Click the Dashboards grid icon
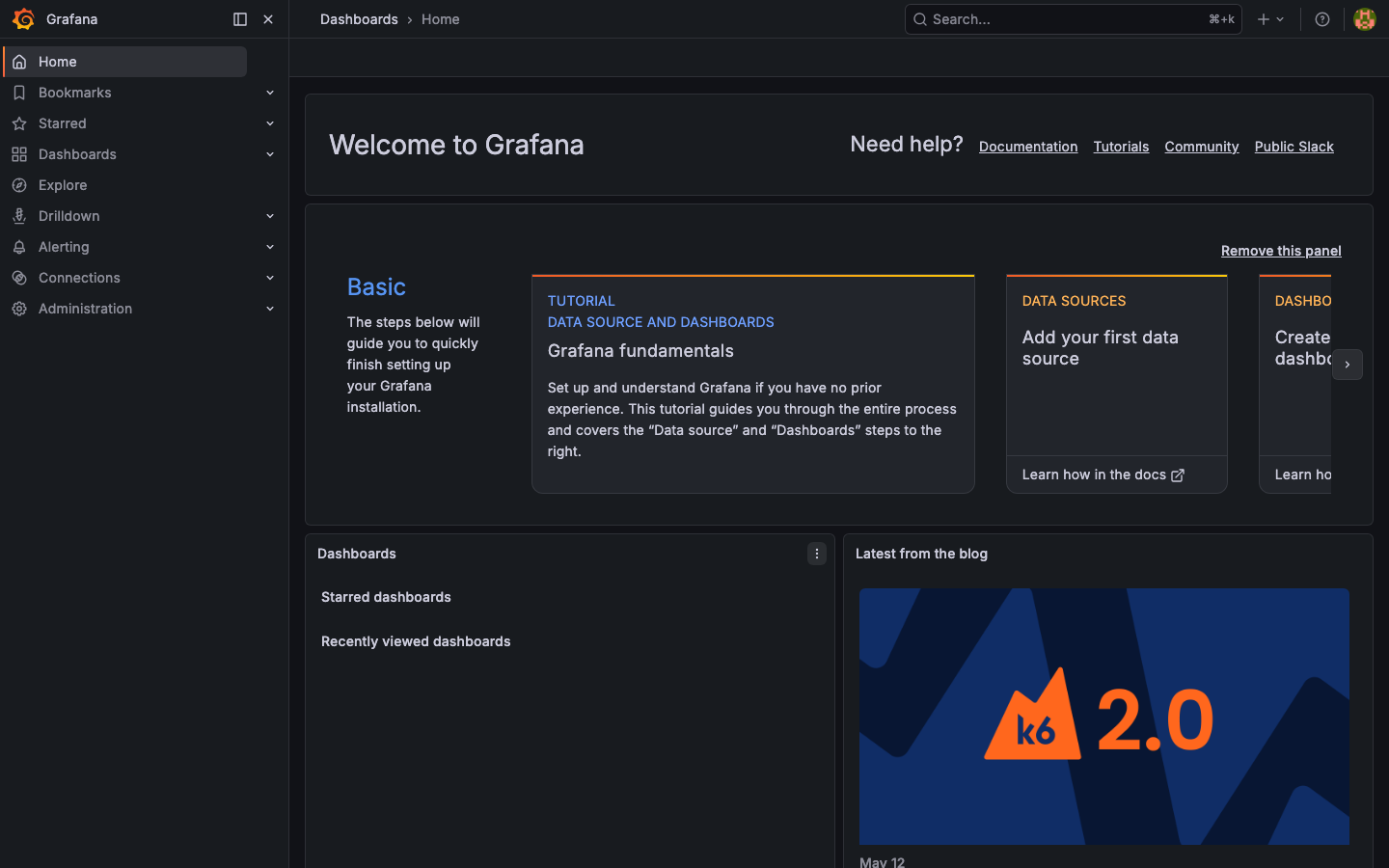This screenshot has height=868, width=1389. tap(19, 154)
